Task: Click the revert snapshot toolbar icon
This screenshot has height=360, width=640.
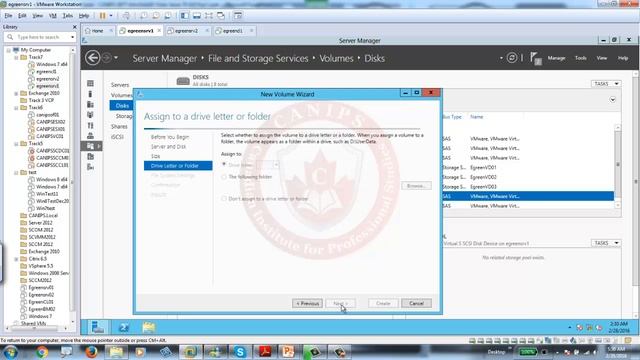Action: [x=156, y=16]
